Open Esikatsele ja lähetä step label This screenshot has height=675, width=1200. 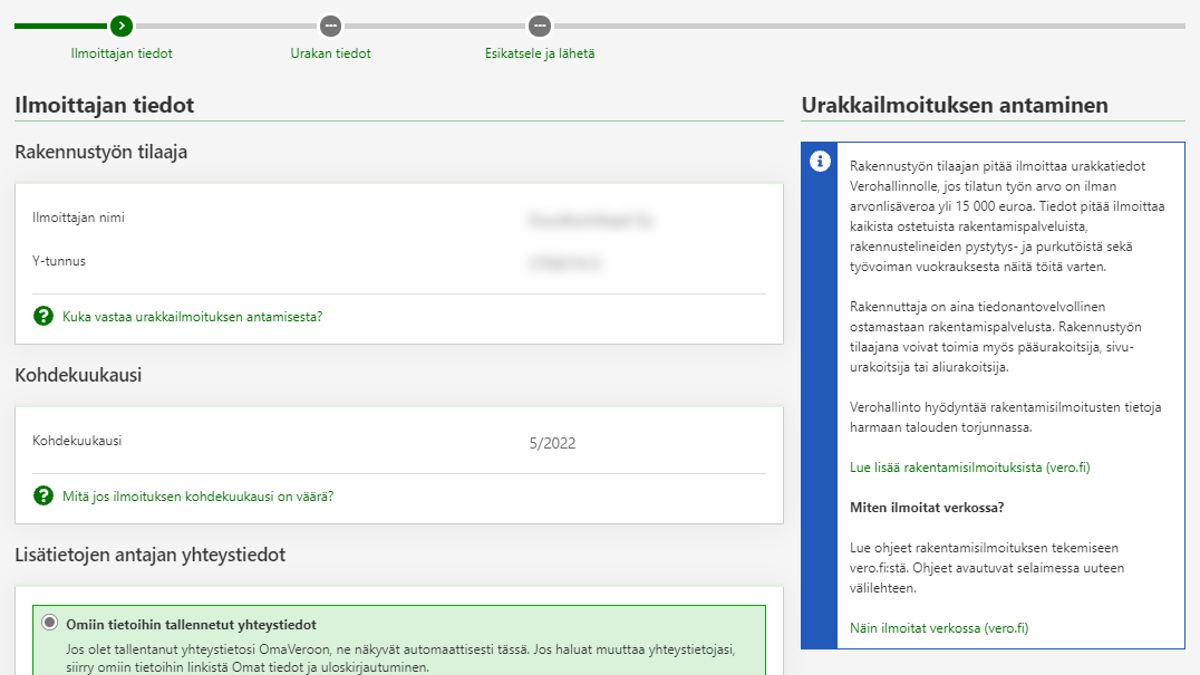pyautogui.click(x=540, y=54)
